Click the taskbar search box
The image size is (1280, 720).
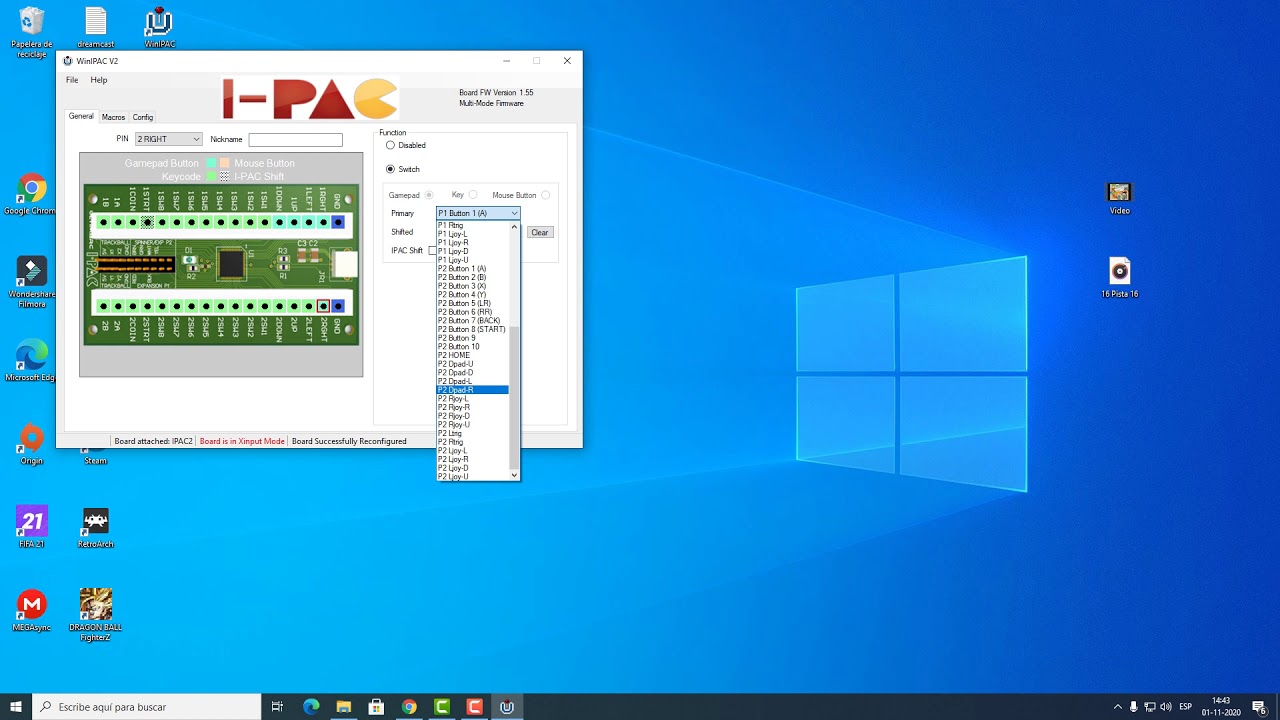coord(145,707)
